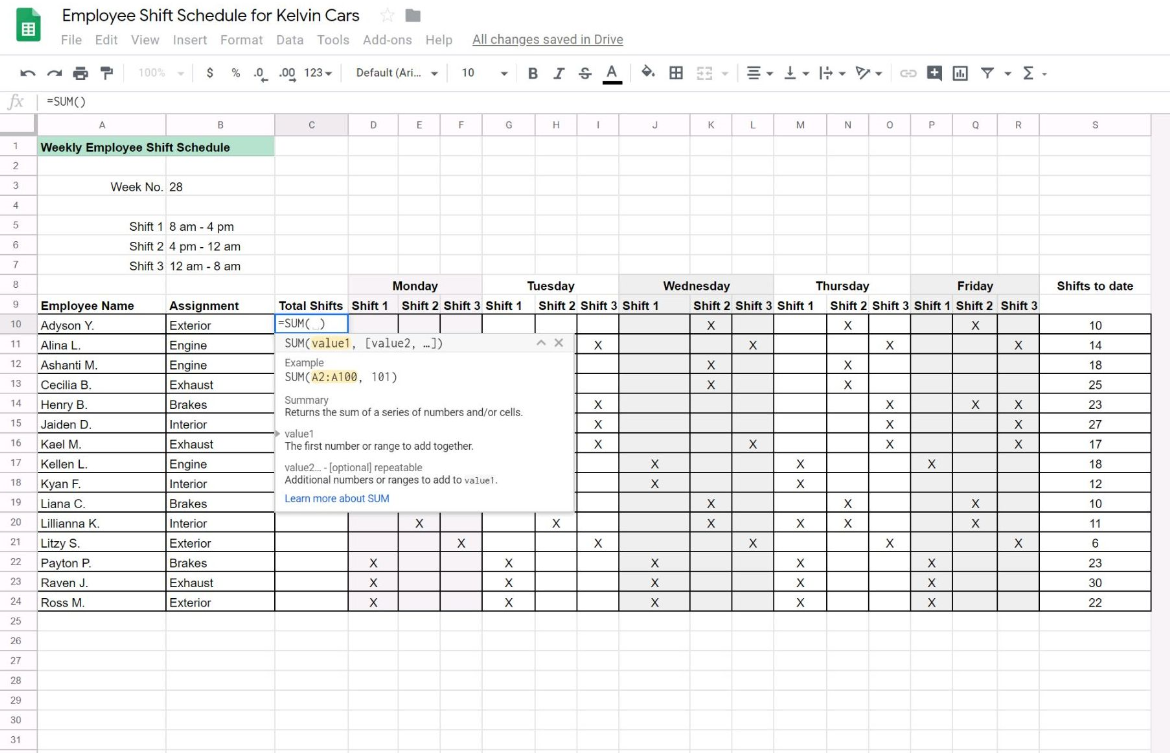Open the text color picker
1170x753 pixels.
click(x=612, y=73)
